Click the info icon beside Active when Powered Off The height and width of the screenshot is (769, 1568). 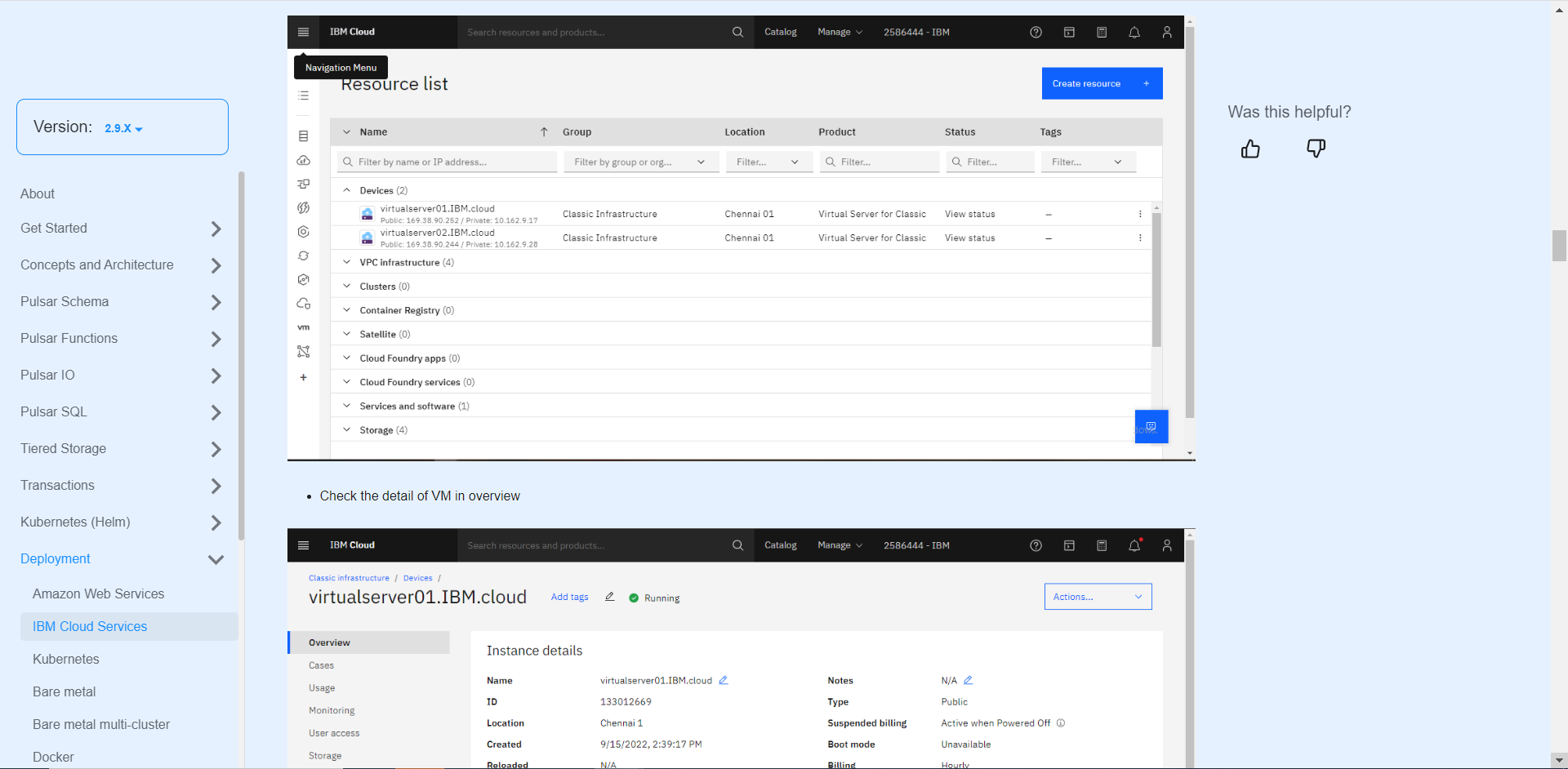pyautogui.click(x=1061, y=722)
